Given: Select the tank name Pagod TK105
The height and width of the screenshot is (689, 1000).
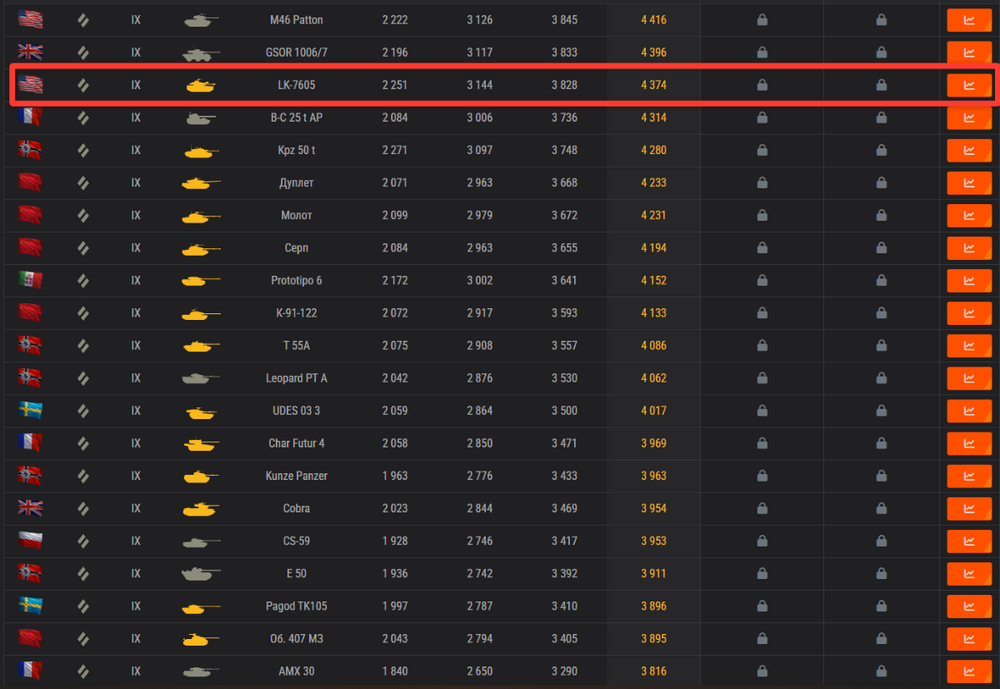Looking at the screenshot, I should click(297, 605).
